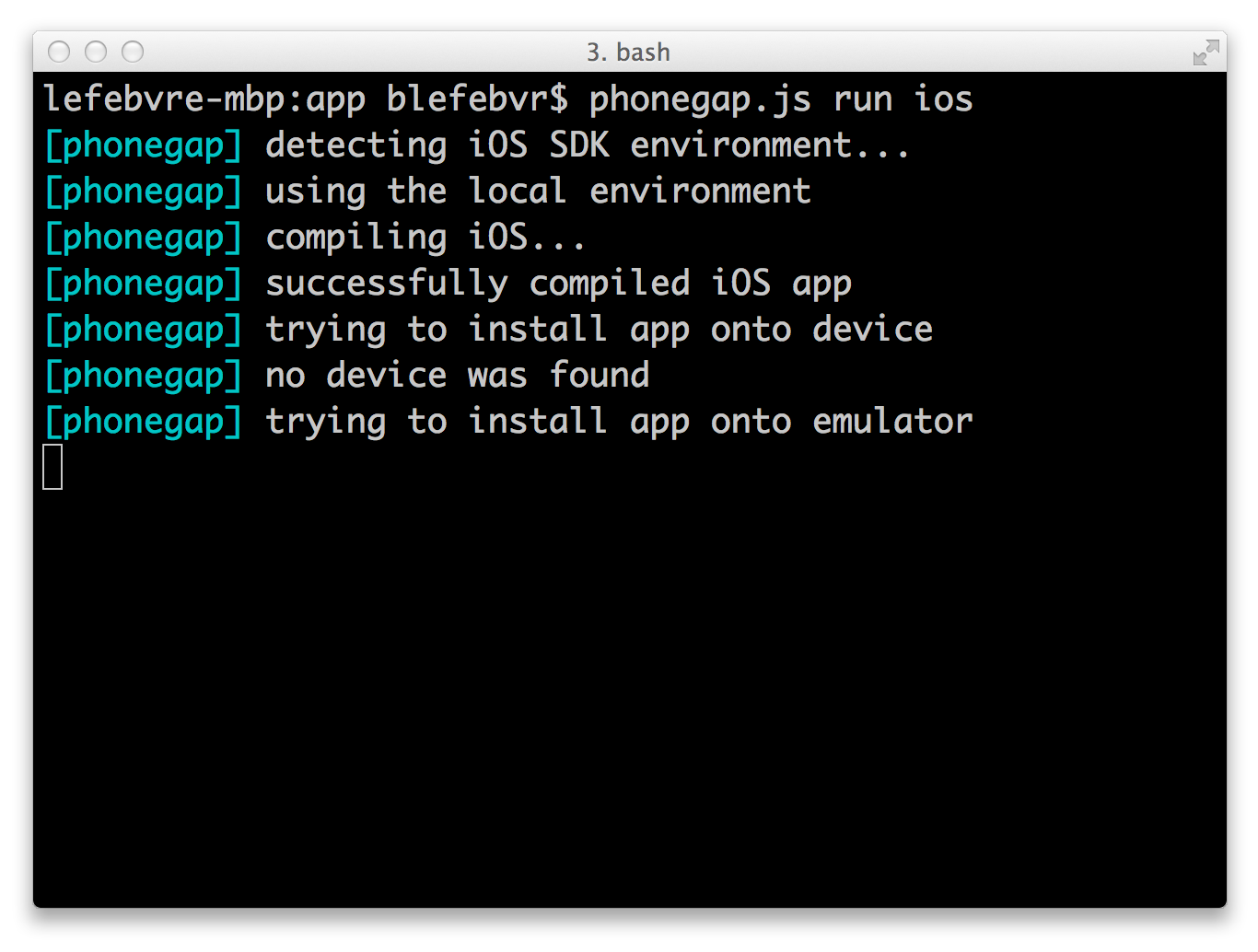Click the 'no device was found' message
Image resolution: width=1258 pixels, height=952 pixels.
coord(458,376)
